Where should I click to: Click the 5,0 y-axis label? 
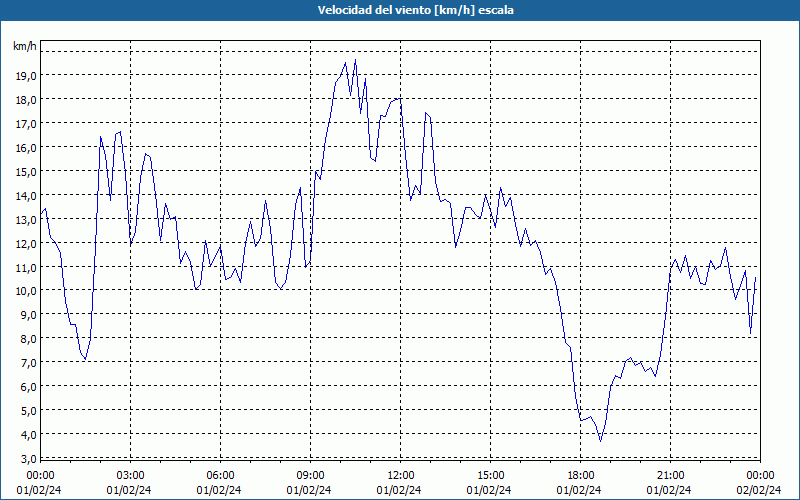(28, 411)
